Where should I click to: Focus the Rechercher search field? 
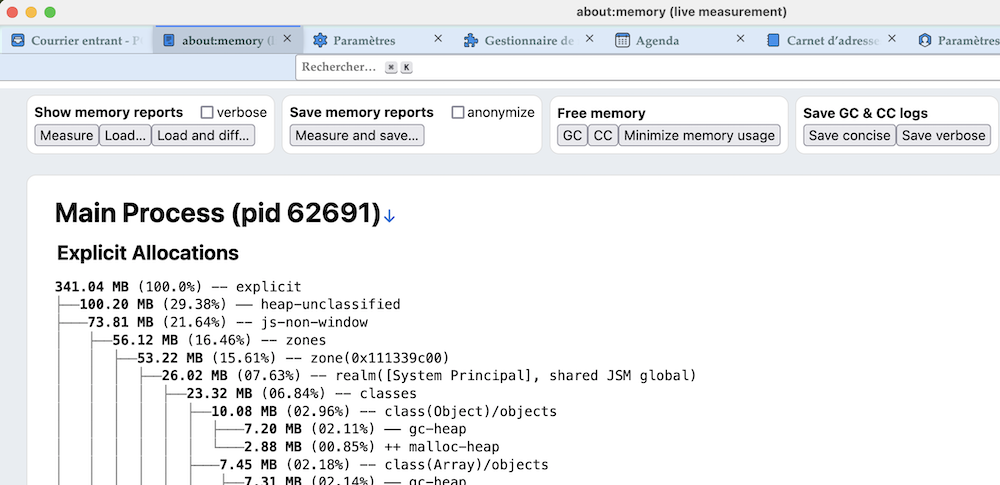point(340,67)
